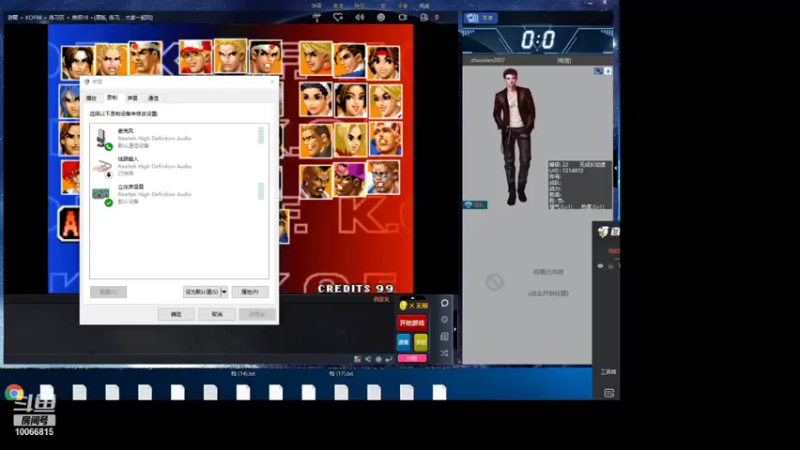Open the desktop file labeled (14).txt

tap(243, 374)
